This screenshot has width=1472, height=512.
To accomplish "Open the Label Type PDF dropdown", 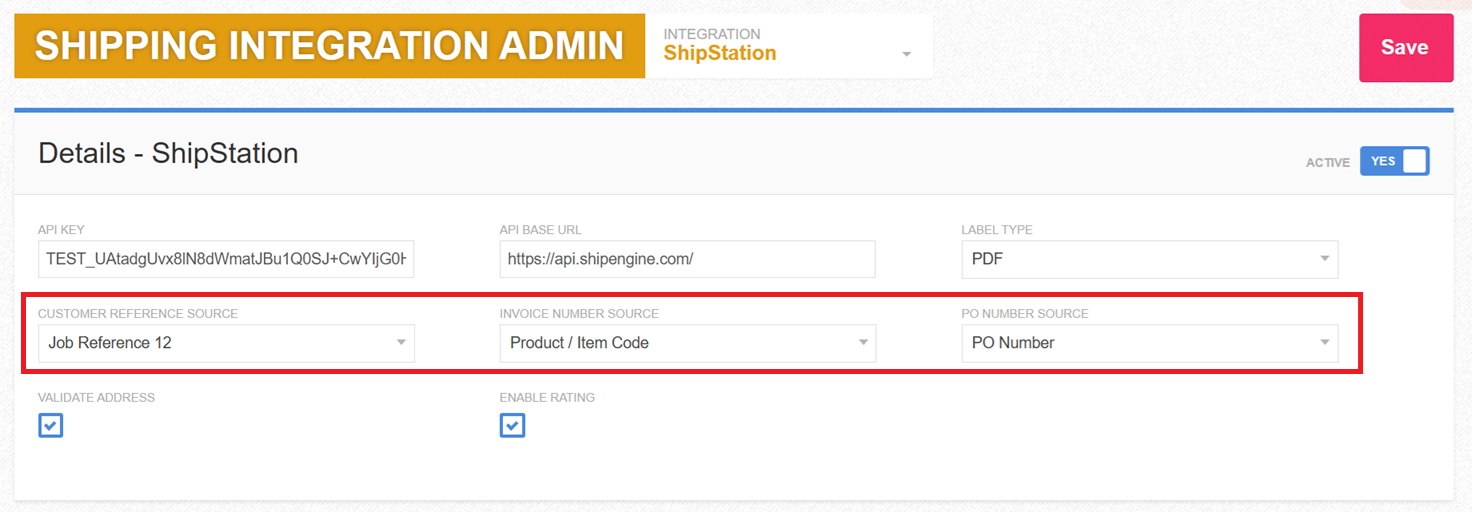I will [1150, 259].
